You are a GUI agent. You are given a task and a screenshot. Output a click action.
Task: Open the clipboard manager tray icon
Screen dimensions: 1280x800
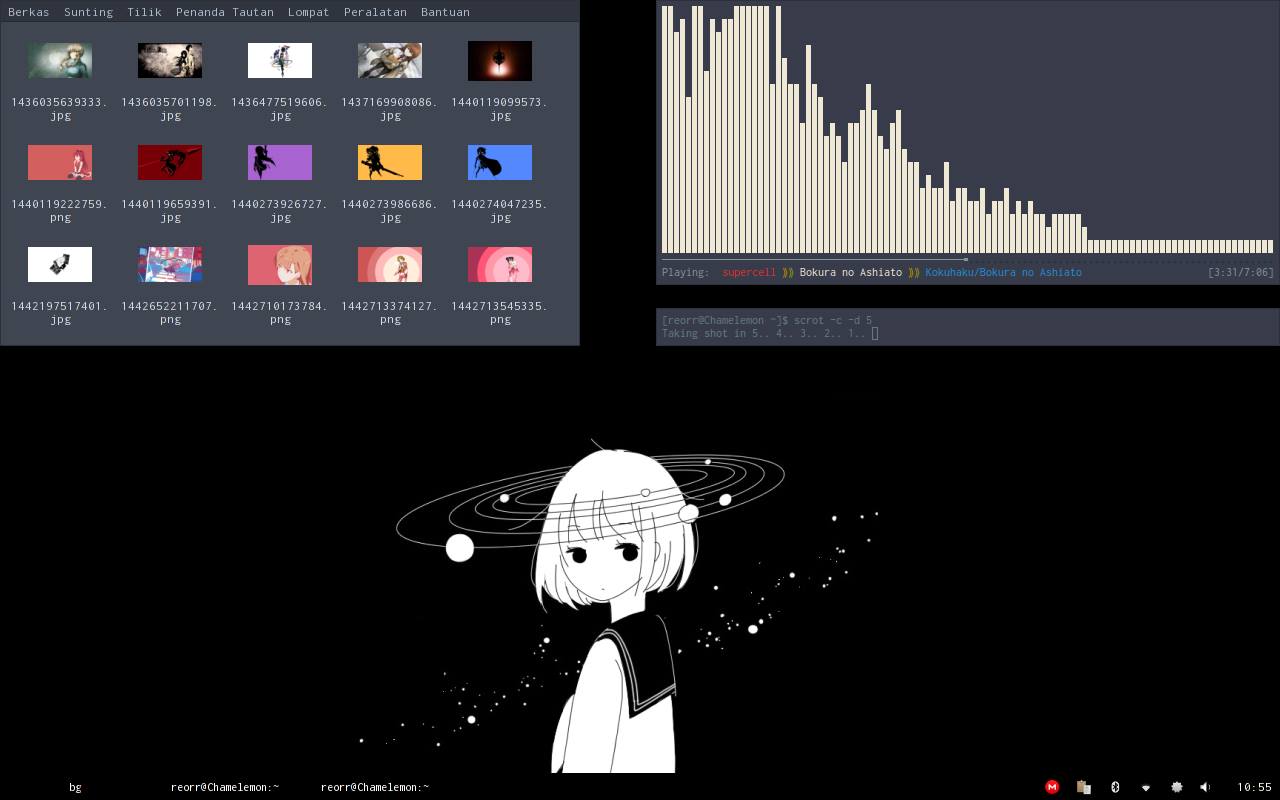(1083, 787)
